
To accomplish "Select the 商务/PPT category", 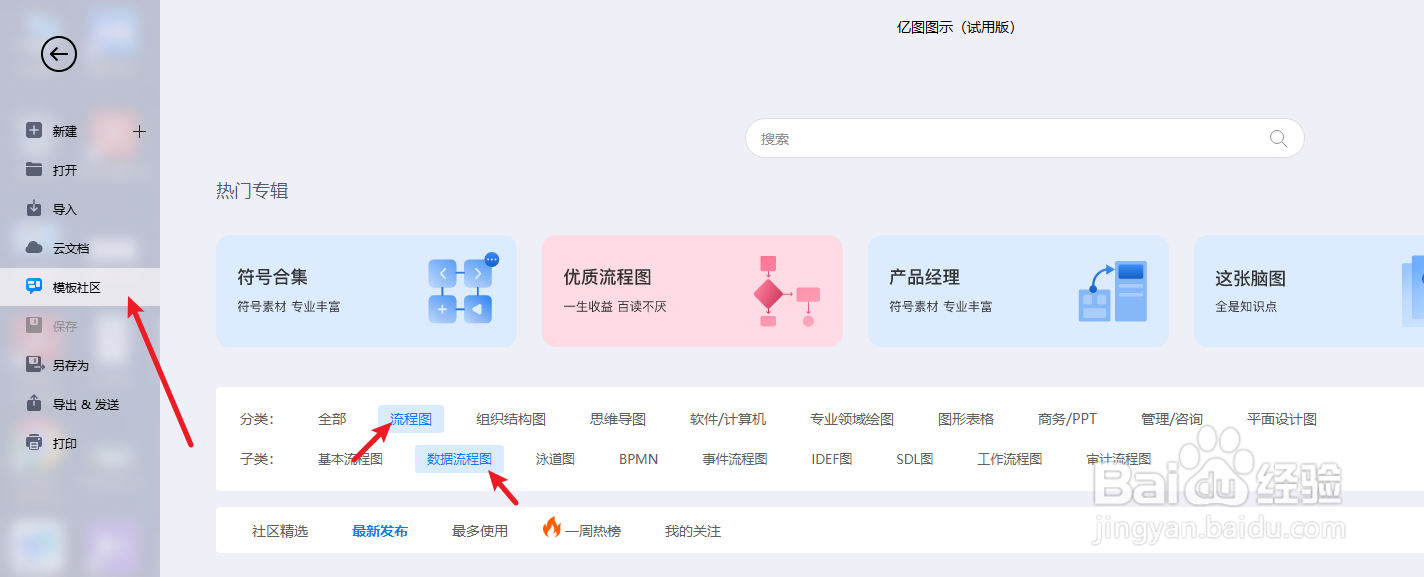I will [1068, 419].
